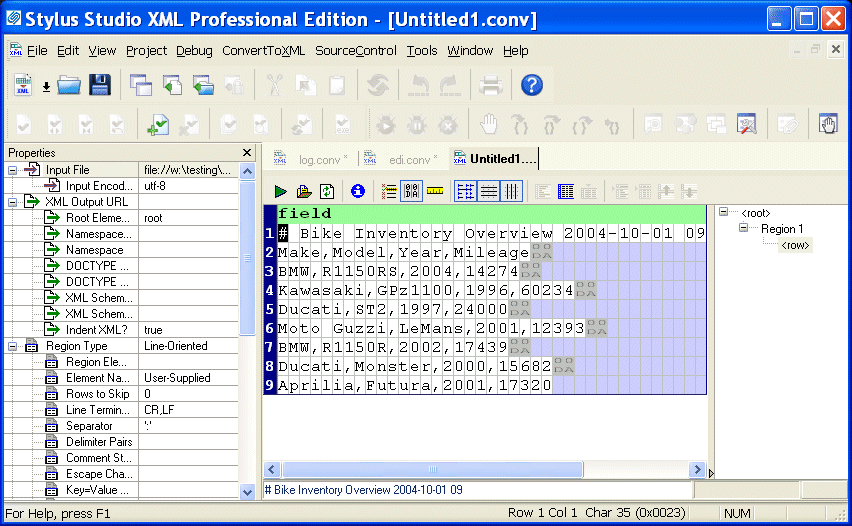Click the green refresh document icon

click(327, 191)
